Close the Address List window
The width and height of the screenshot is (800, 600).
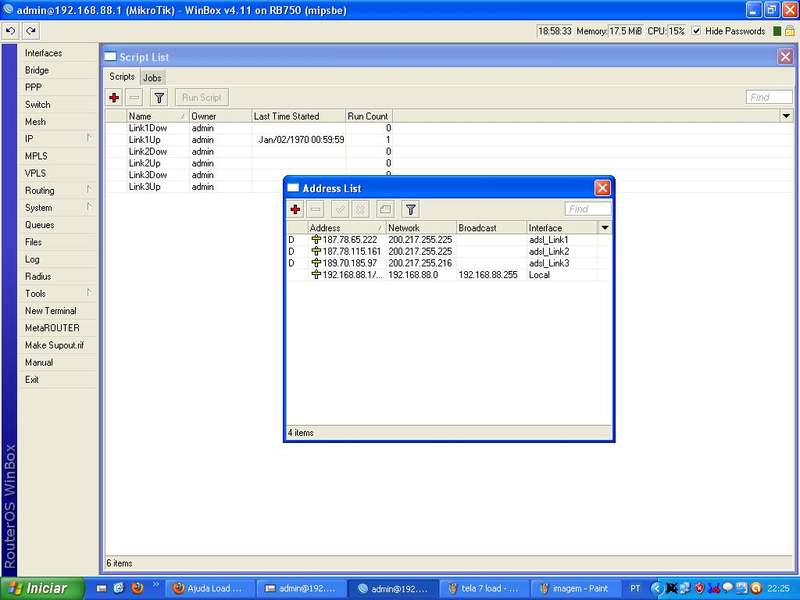[603, 188]
